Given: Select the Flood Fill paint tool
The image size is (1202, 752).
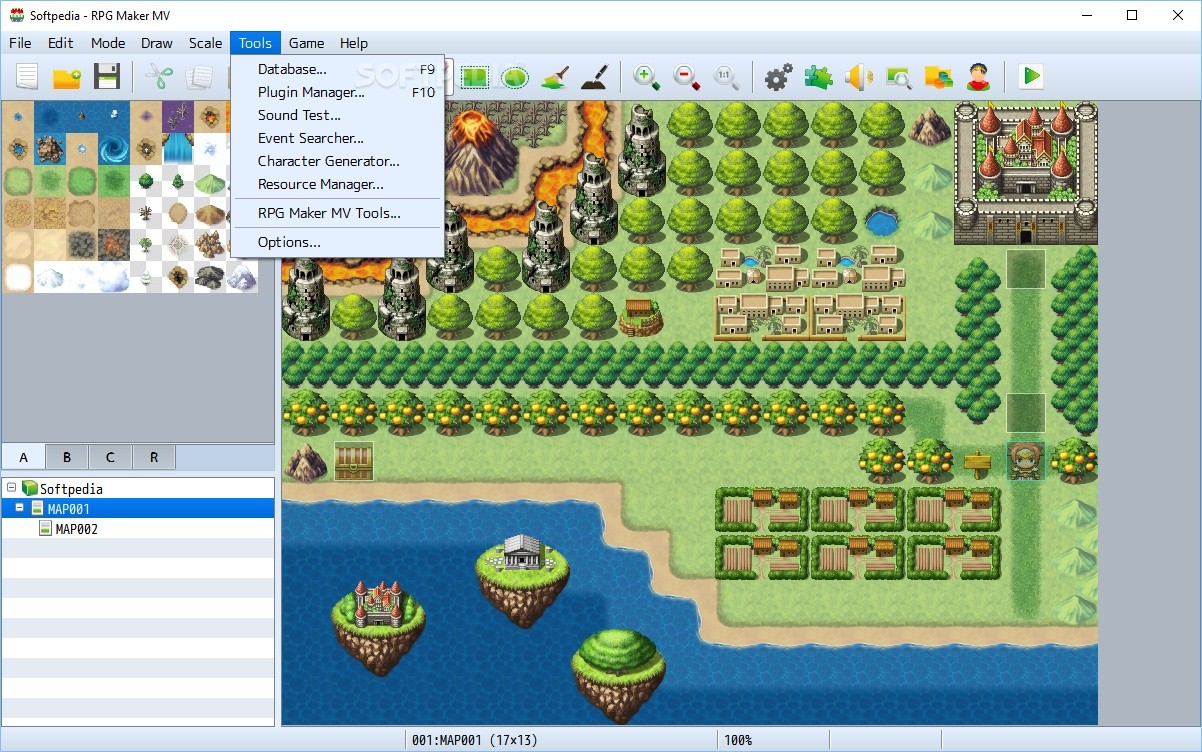Looking at the screenshot, I should (555, 77).
